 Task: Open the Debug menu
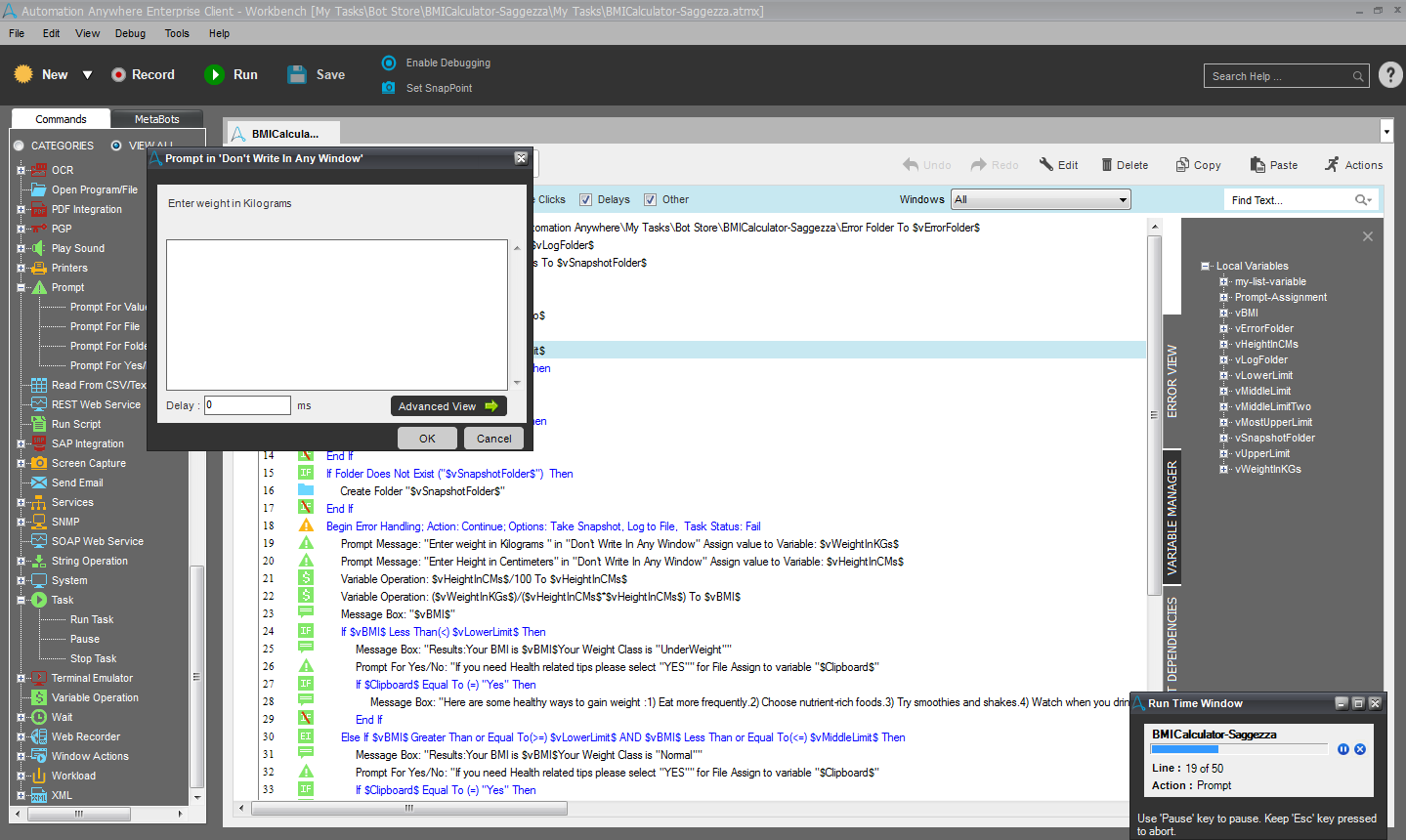pyautogui.click(x=130, y=33)
